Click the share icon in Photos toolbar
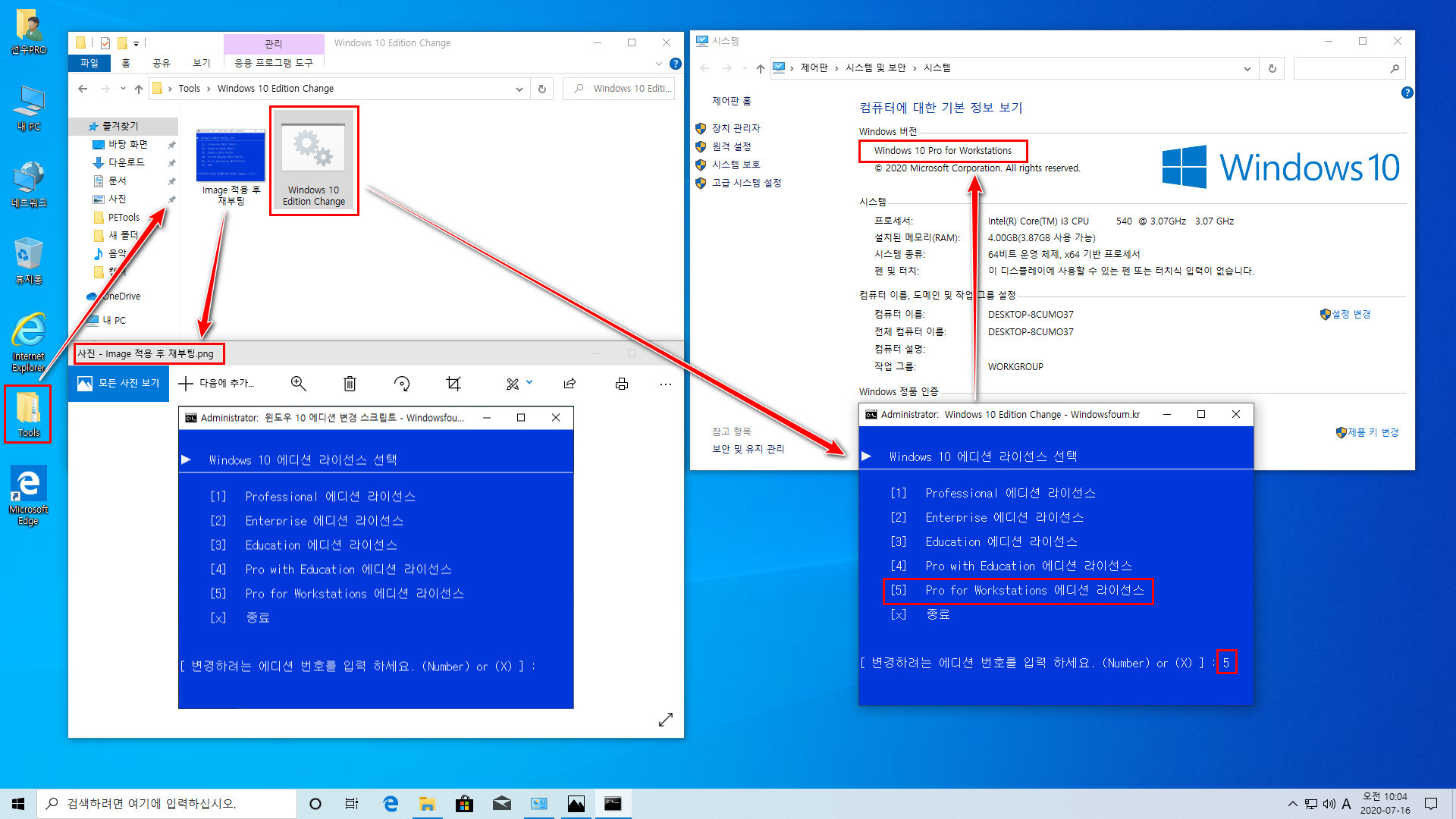 tap(570, 384)
